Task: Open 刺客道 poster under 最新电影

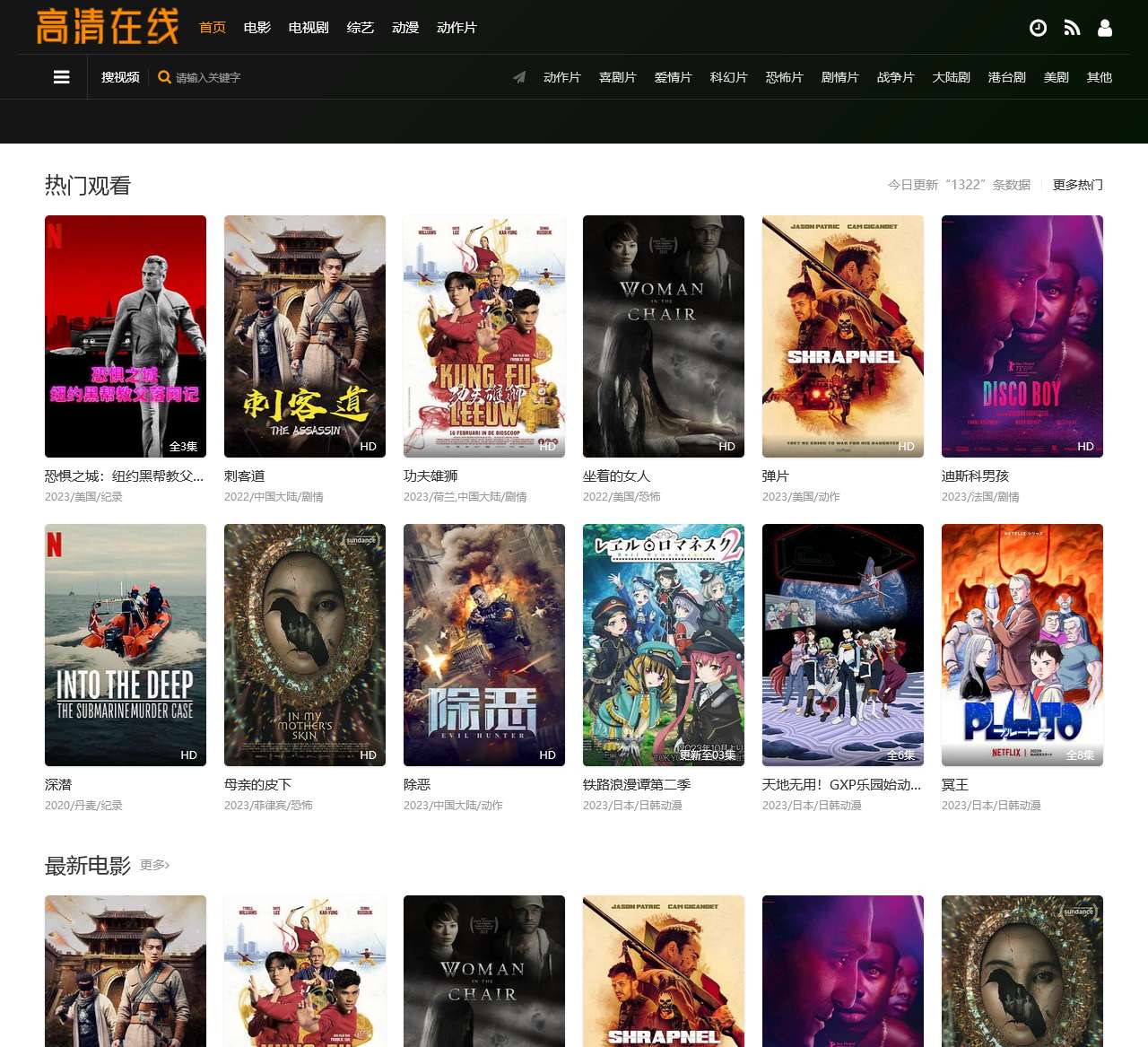Action: click(x=126, y=971)
